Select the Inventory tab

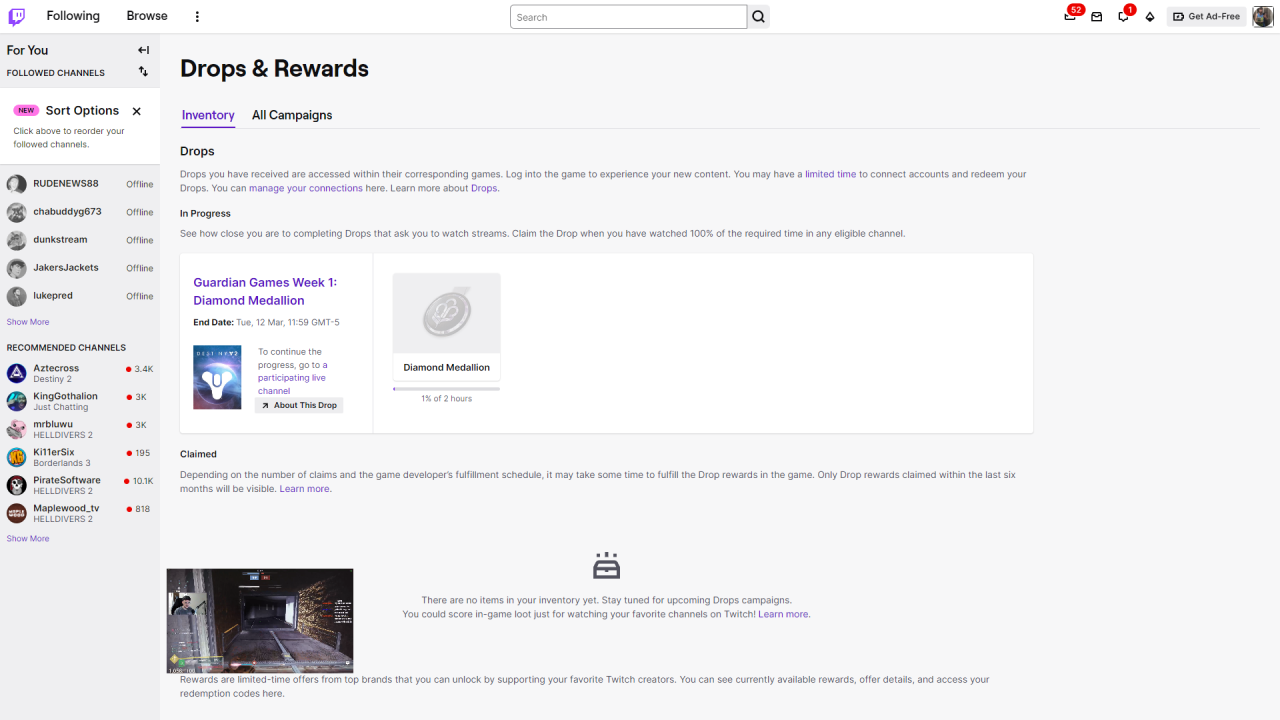(208, 115)
